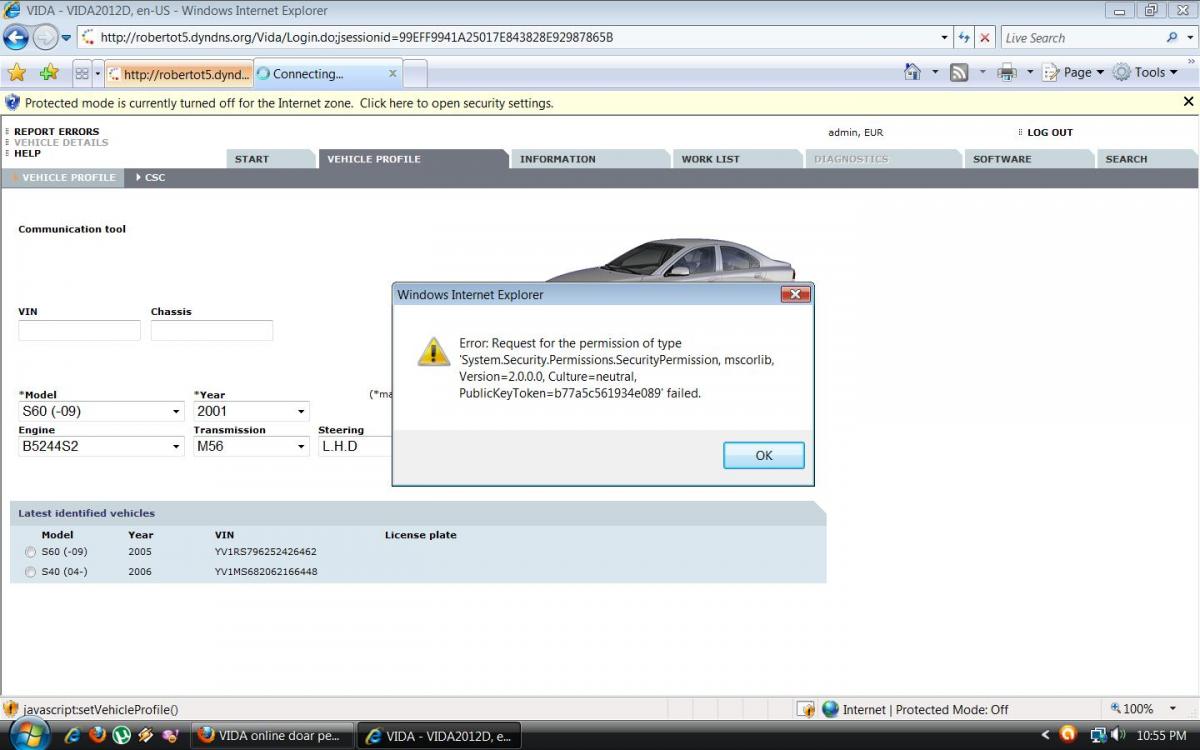Switch to VIDA online Firefox taskbar window
This screenshot has height=750, width=1200.
272,735
